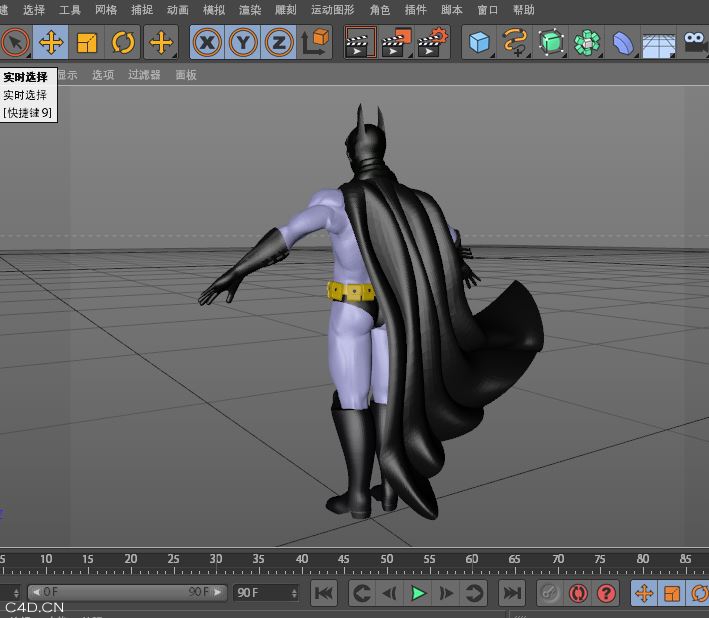The image size is (709, 618).
Task: Add a Cube primitive object
Action: coord(479,43)
